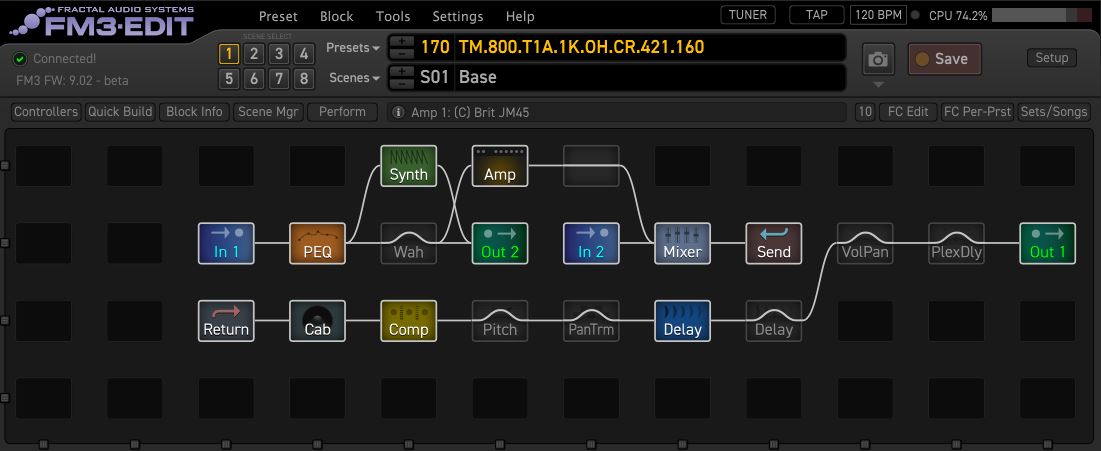The image size is (1101, 451).
Task: Select the bypassed Pitch block
Action: click(x=500, y=320)
